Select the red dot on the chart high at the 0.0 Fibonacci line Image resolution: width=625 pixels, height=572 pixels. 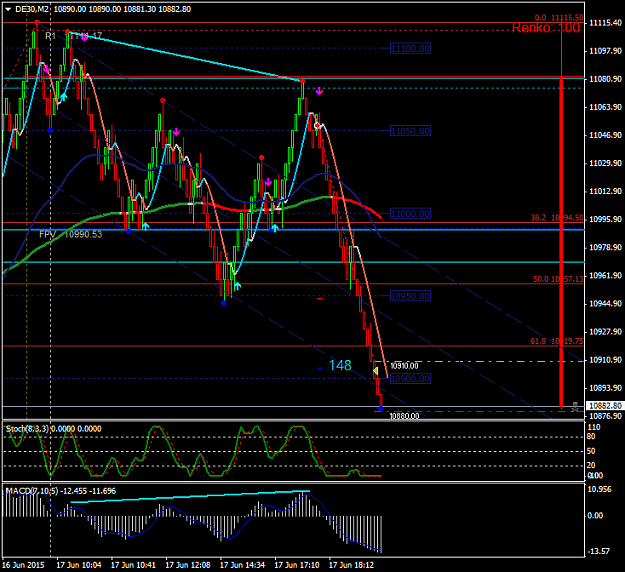[37, 22]
